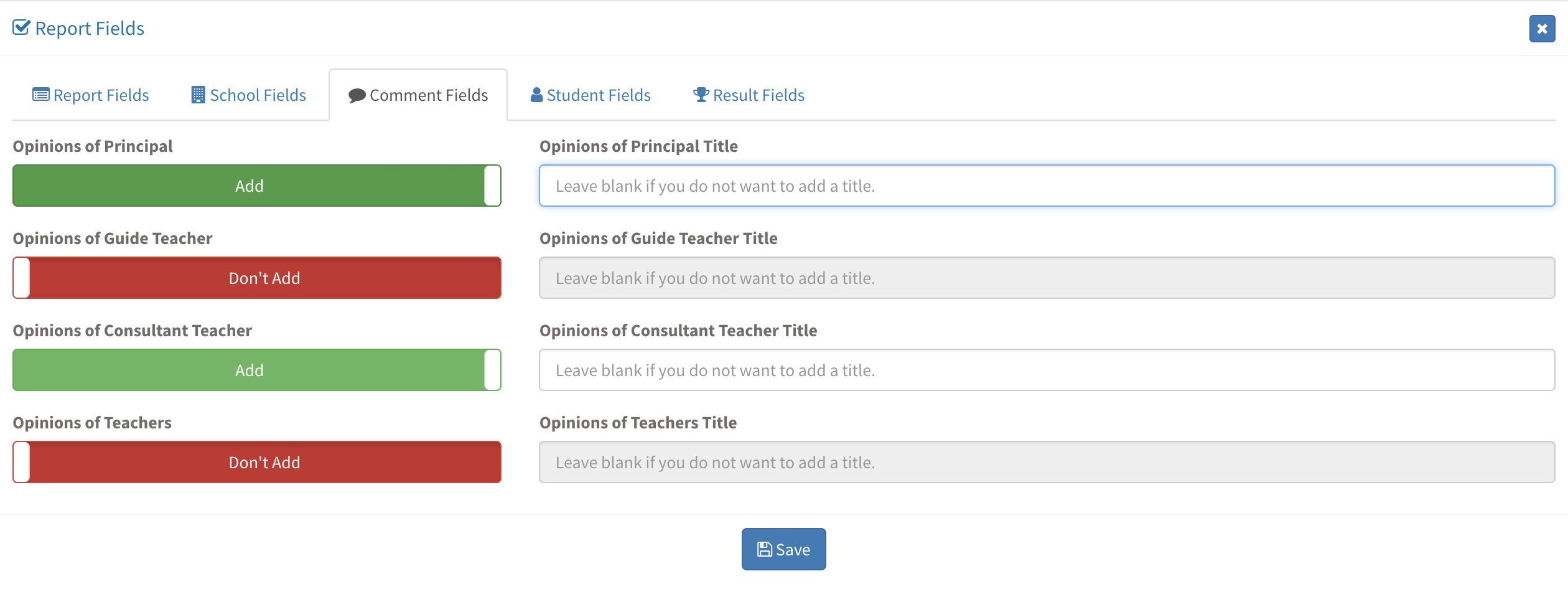Click the Opinions of Guide Teacher Title field
This screenshot has width=1568, height=599.
click(x=1047, y=278)
